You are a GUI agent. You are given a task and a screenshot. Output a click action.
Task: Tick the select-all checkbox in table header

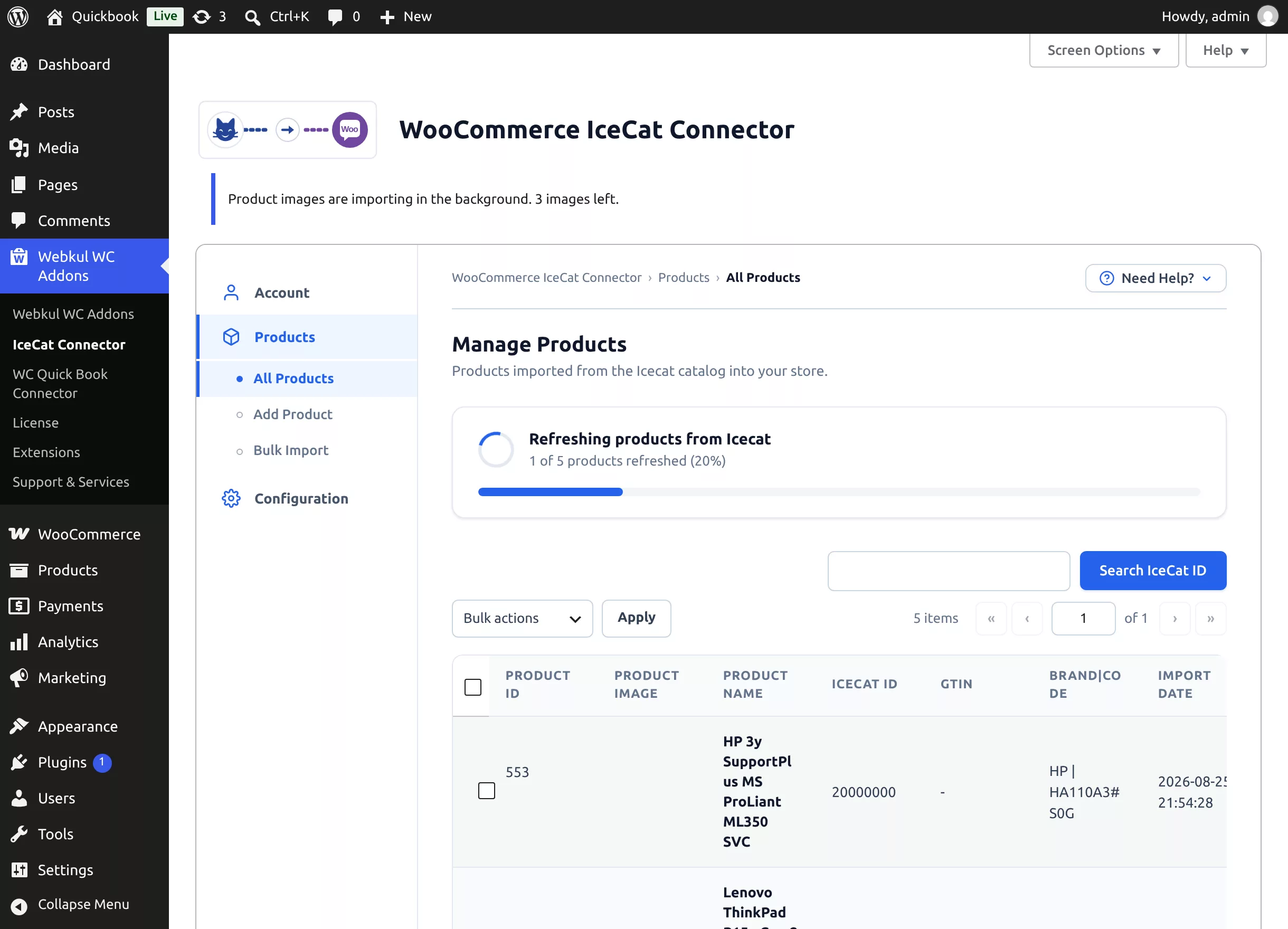pyautogui.click(x=472, y=687)
